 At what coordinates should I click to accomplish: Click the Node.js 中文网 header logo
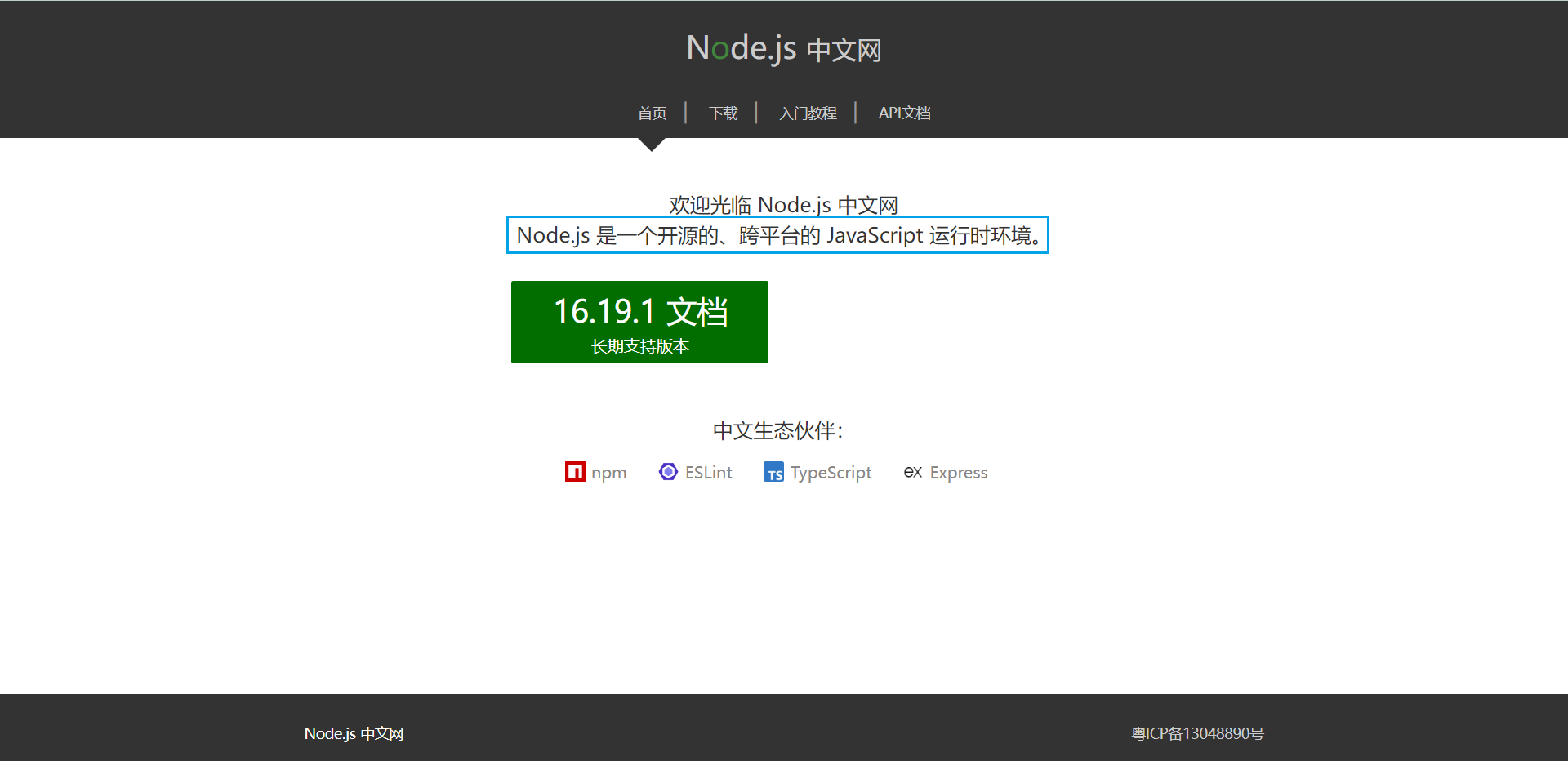(x=784, y=48)
